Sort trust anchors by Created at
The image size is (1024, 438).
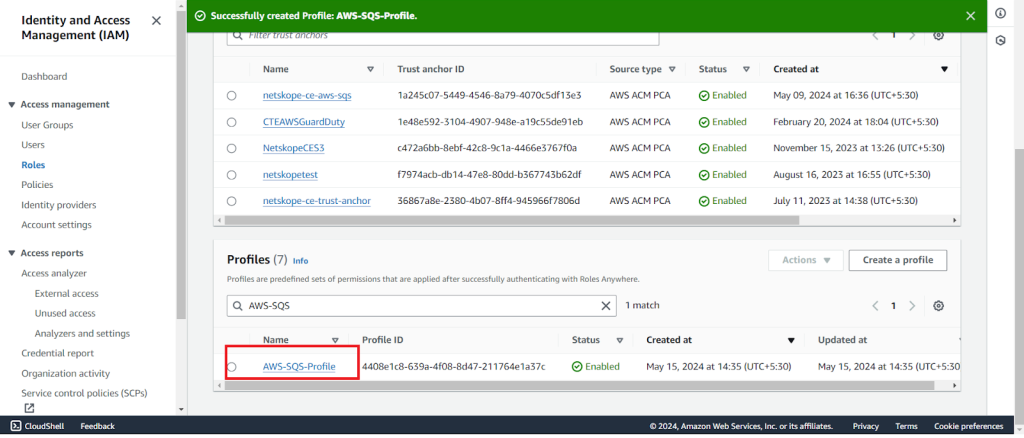944,69
